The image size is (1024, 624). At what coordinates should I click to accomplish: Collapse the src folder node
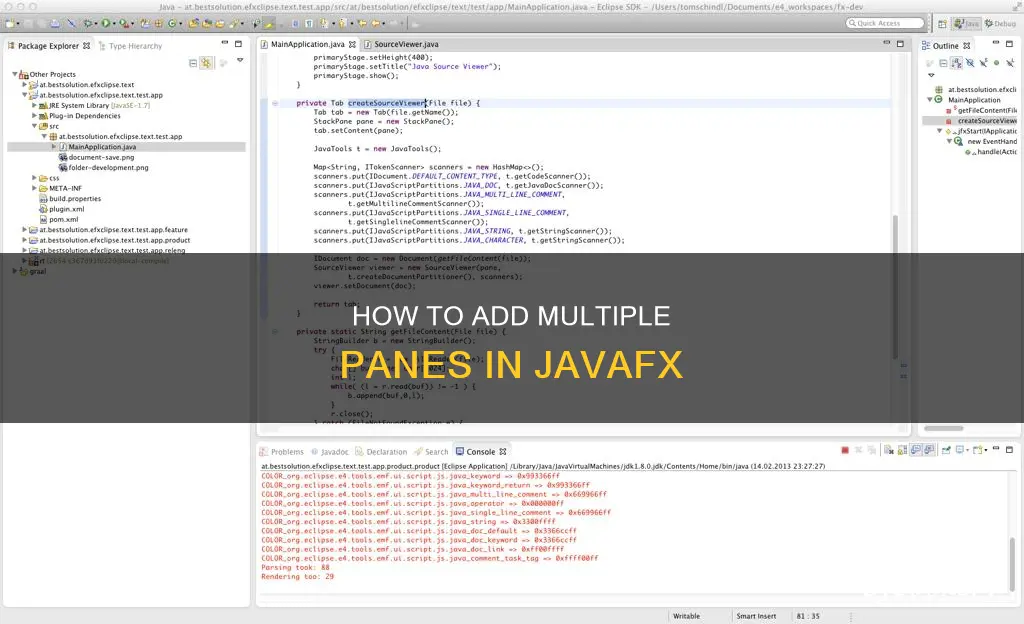[35, 126]
